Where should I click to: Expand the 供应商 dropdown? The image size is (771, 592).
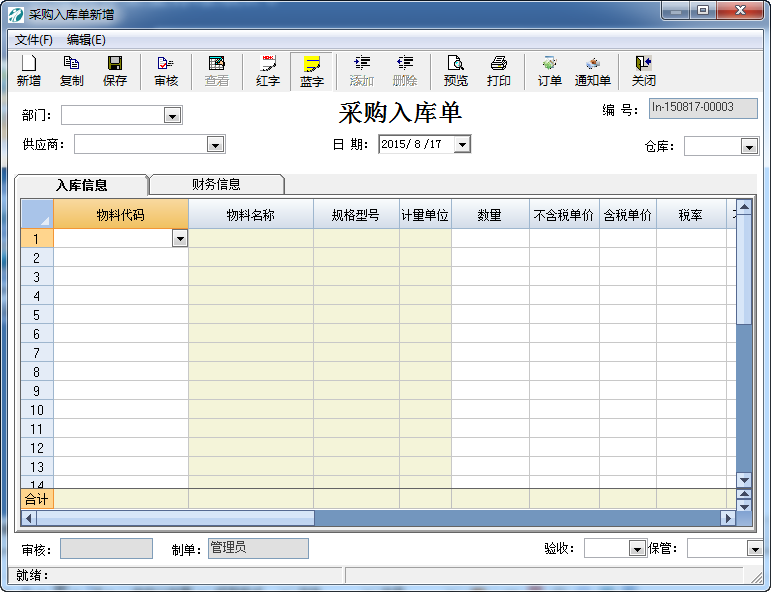pyautogui.click(x=215, y=145)
